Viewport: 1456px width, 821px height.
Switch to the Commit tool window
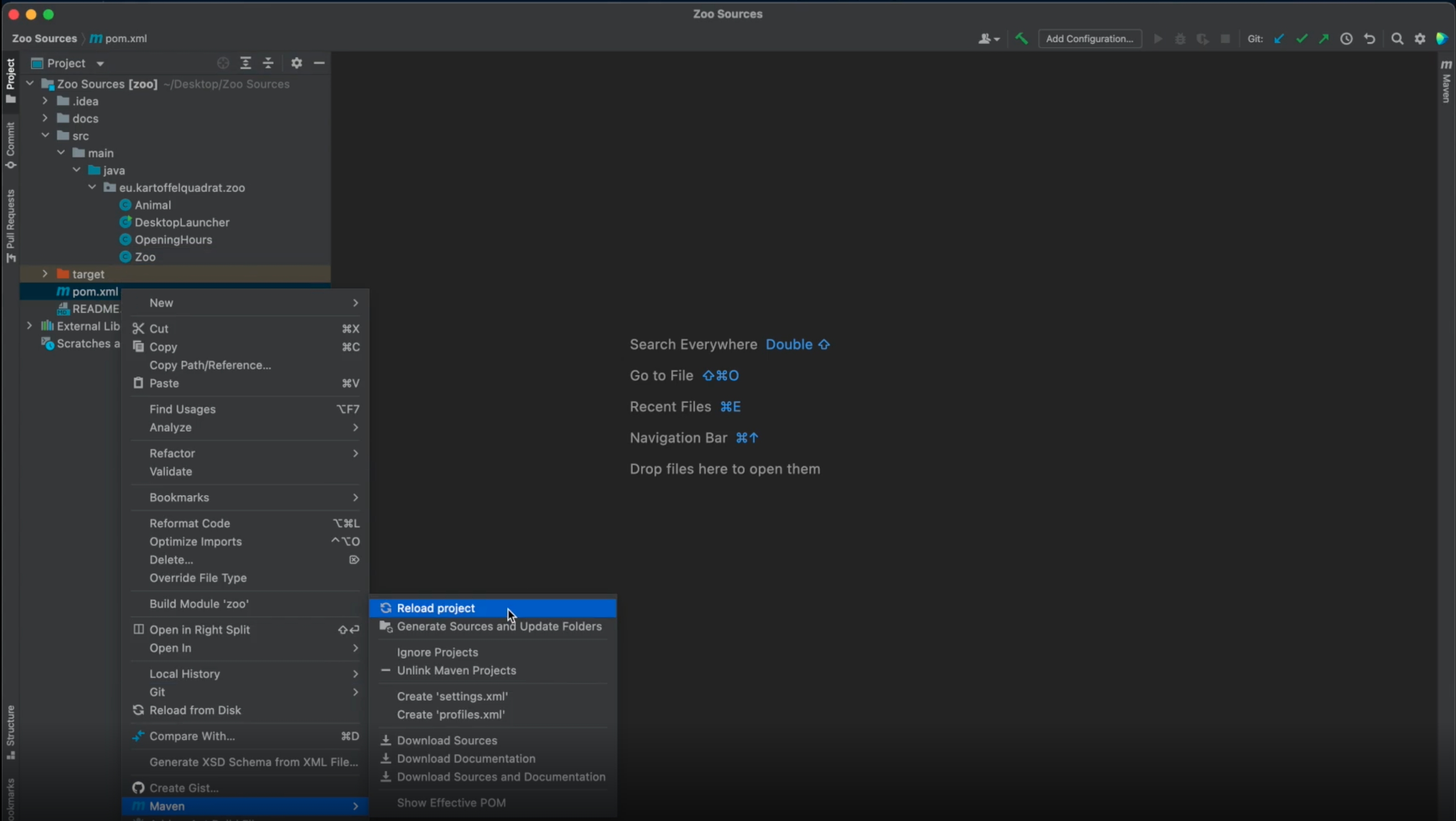pyautogui.click(x=10, y=145)
